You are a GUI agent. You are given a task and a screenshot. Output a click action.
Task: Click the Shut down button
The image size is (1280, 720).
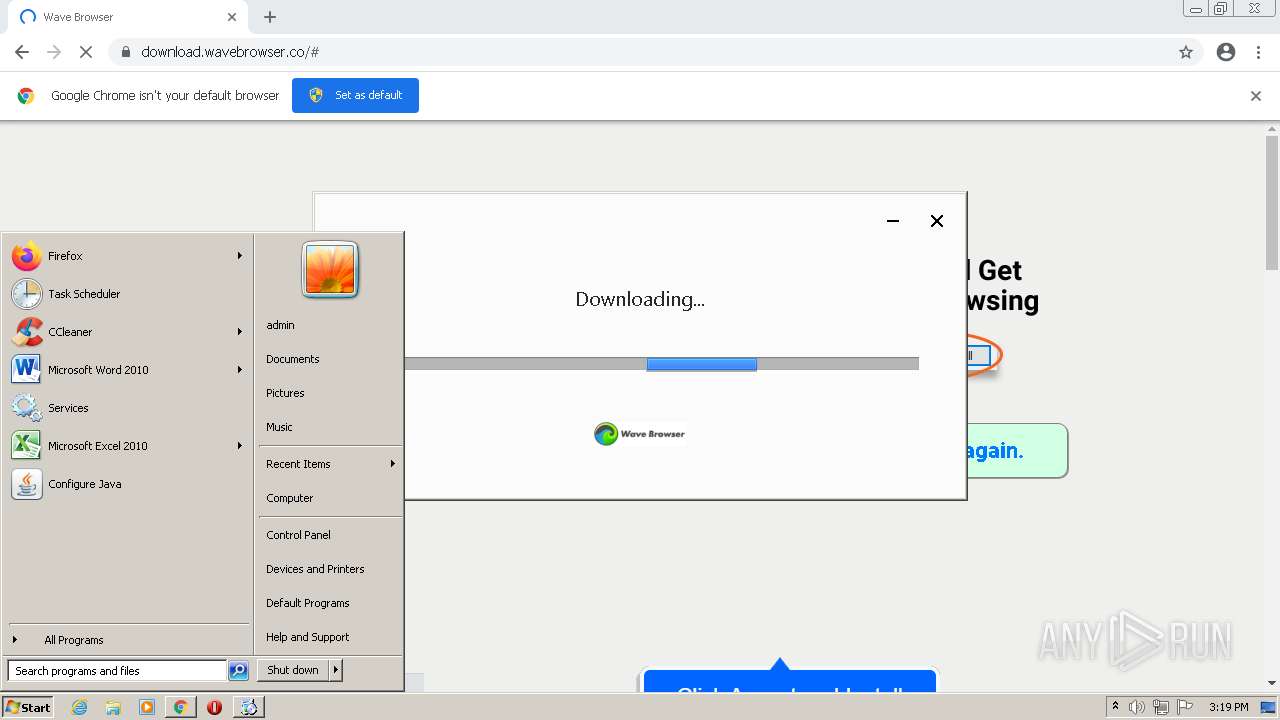pos(293,670)
